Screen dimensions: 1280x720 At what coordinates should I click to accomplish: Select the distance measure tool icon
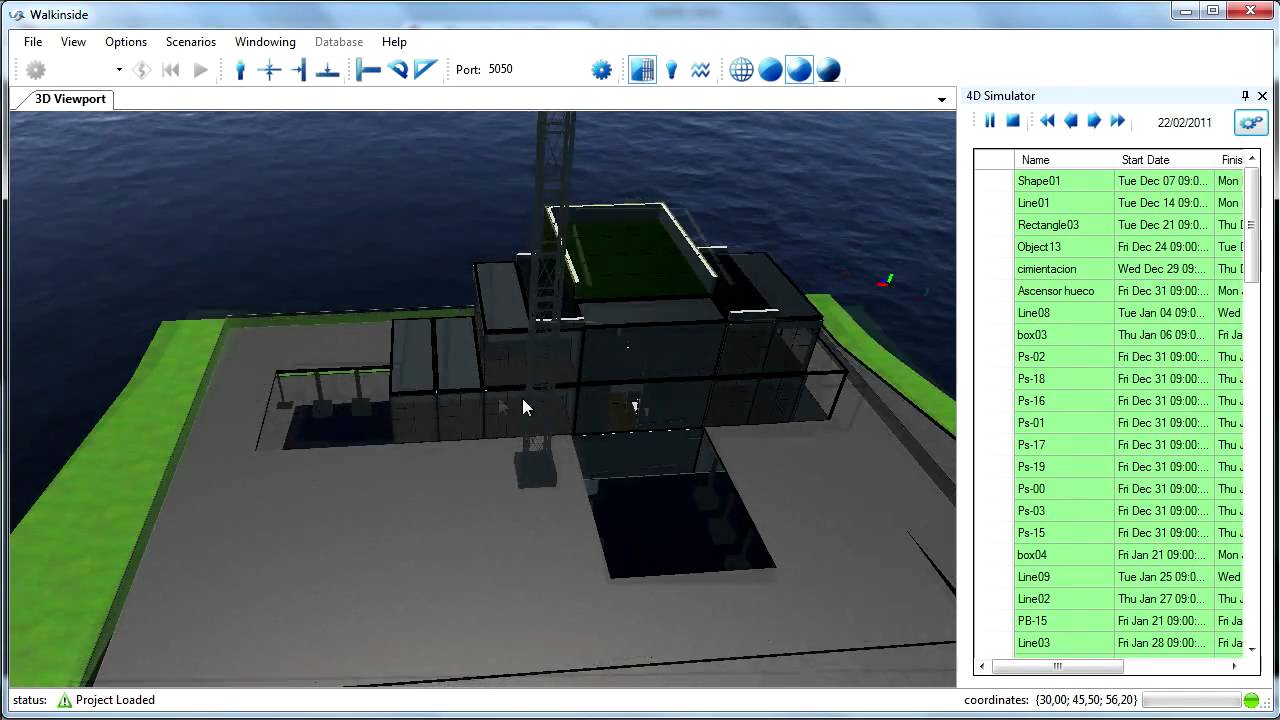coord(368,70)
